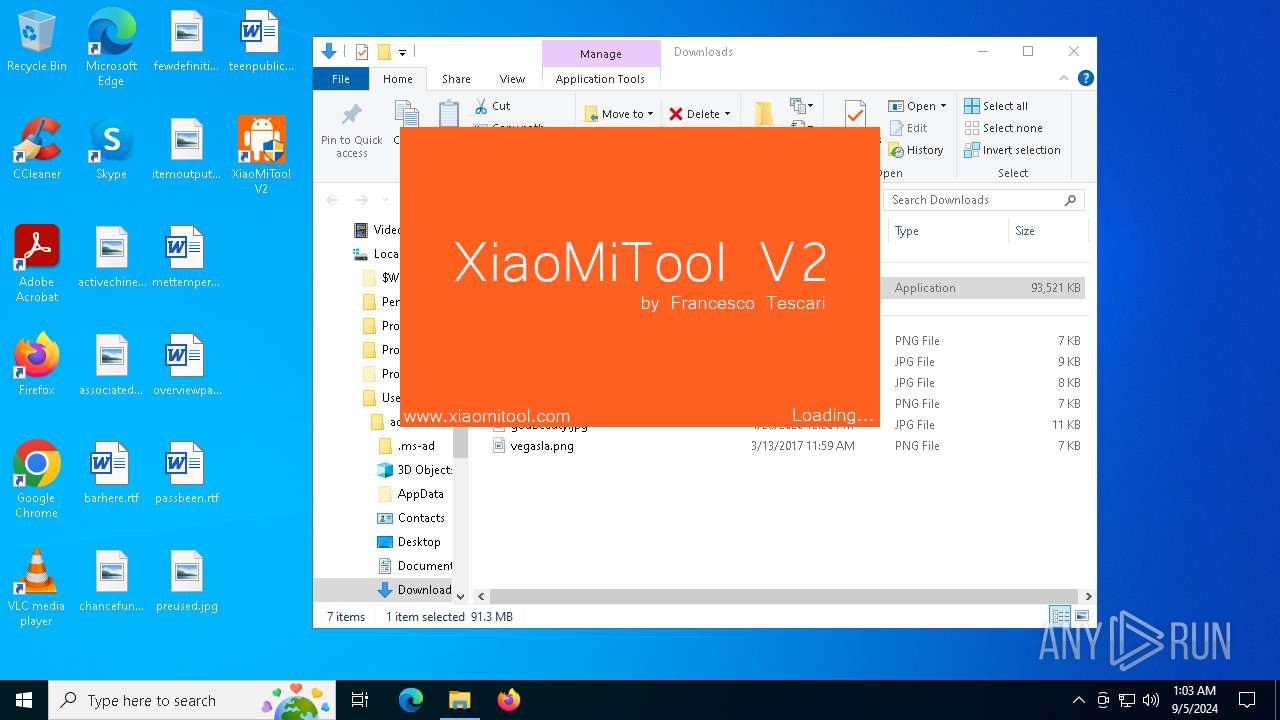
Task: Click New folder icon in Quick Access Toolbar
Action: 384,52
